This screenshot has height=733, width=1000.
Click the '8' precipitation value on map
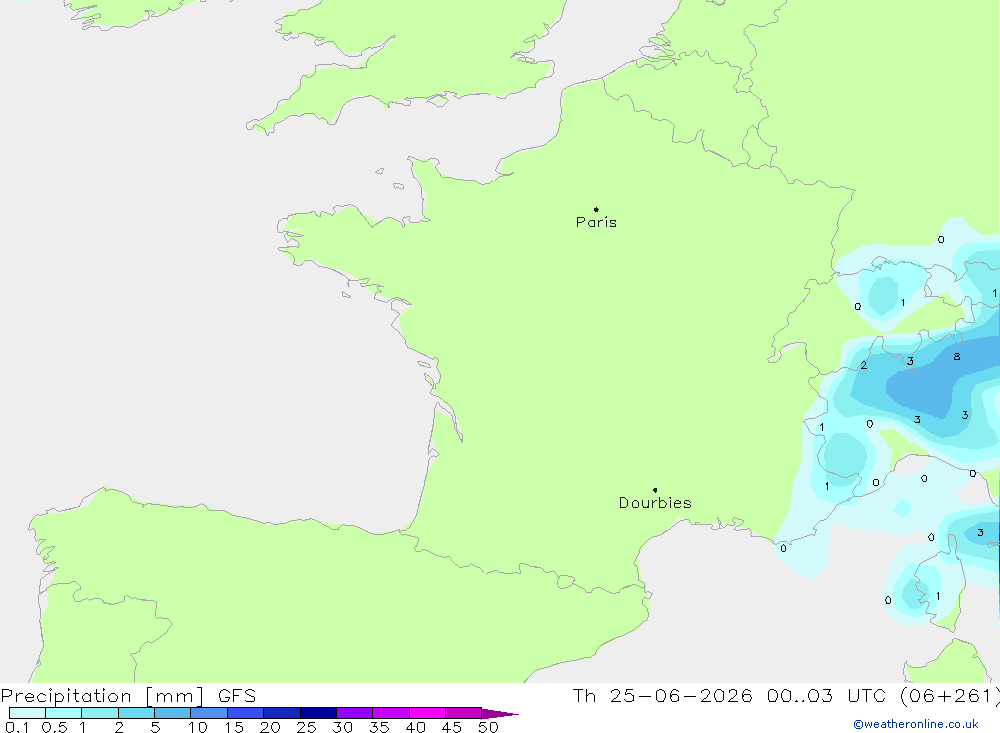957,357
